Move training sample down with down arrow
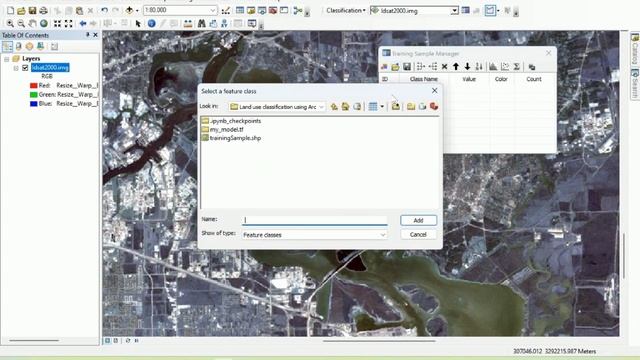The width and height of the screenshot is (640, 360). point(467,67)
